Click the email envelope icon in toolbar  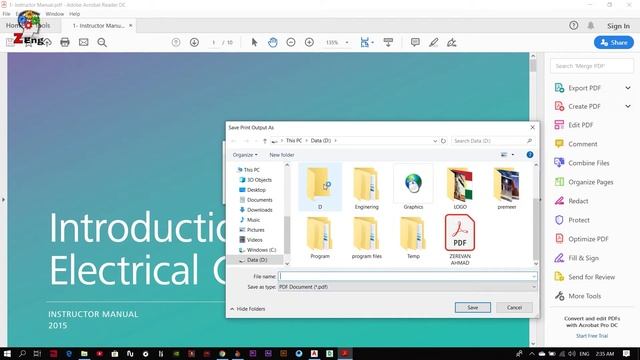click(x=83, y=42)
